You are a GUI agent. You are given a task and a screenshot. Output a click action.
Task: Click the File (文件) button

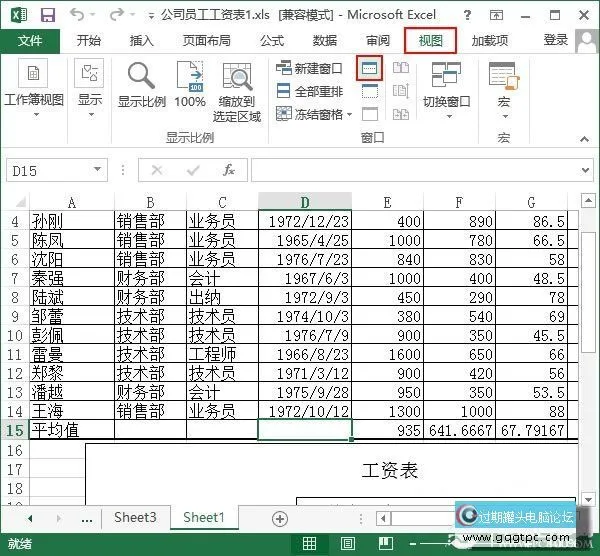[x=31, y=41]
